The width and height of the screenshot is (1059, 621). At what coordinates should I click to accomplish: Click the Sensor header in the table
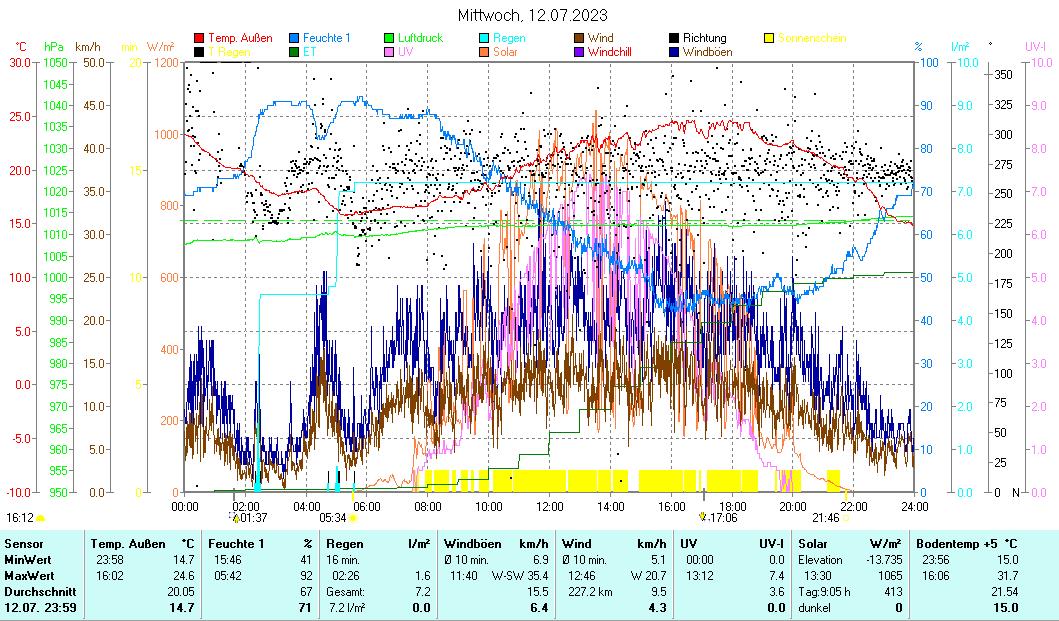[24, 542]
